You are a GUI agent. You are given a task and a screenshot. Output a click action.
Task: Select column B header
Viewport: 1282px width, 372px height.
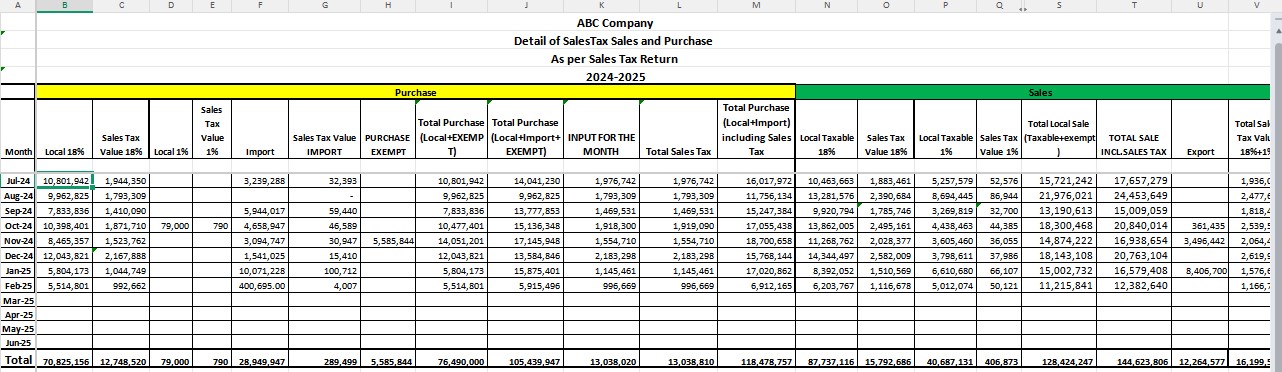(65, 6)
